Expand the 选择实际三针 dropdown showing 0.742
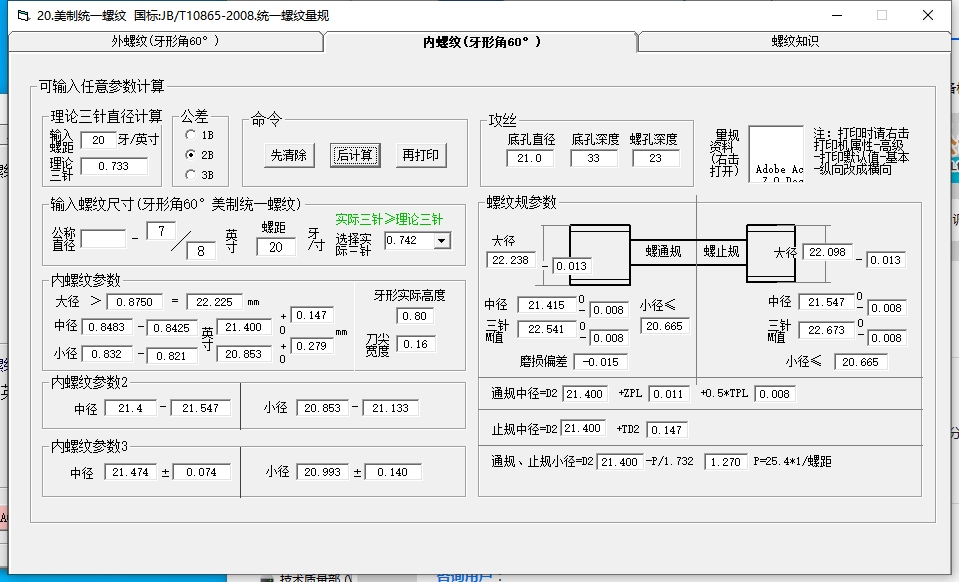This screenshot has height=582, width=959. click(441, 241)
